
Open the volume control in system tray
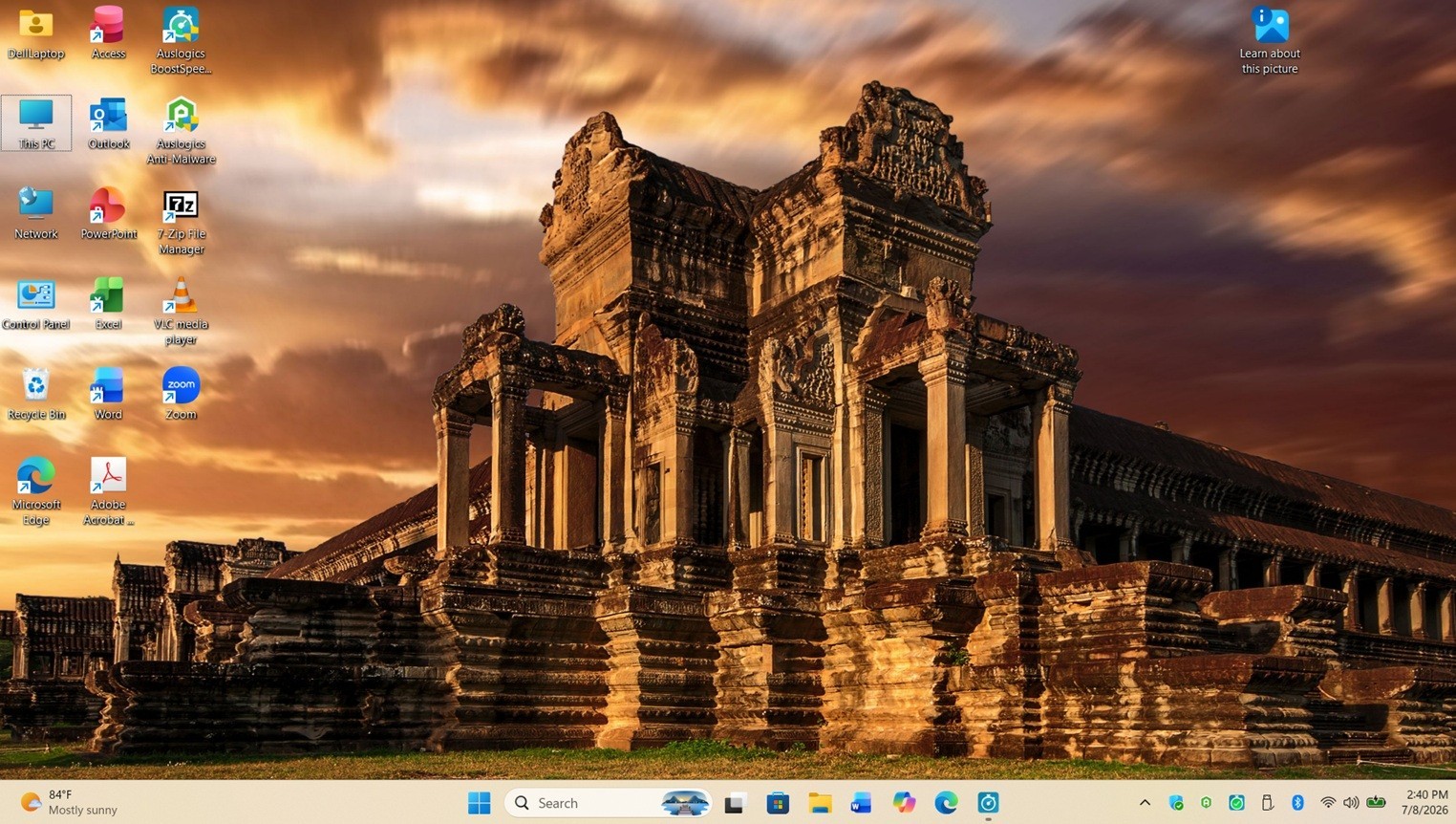click(1351, 803)
